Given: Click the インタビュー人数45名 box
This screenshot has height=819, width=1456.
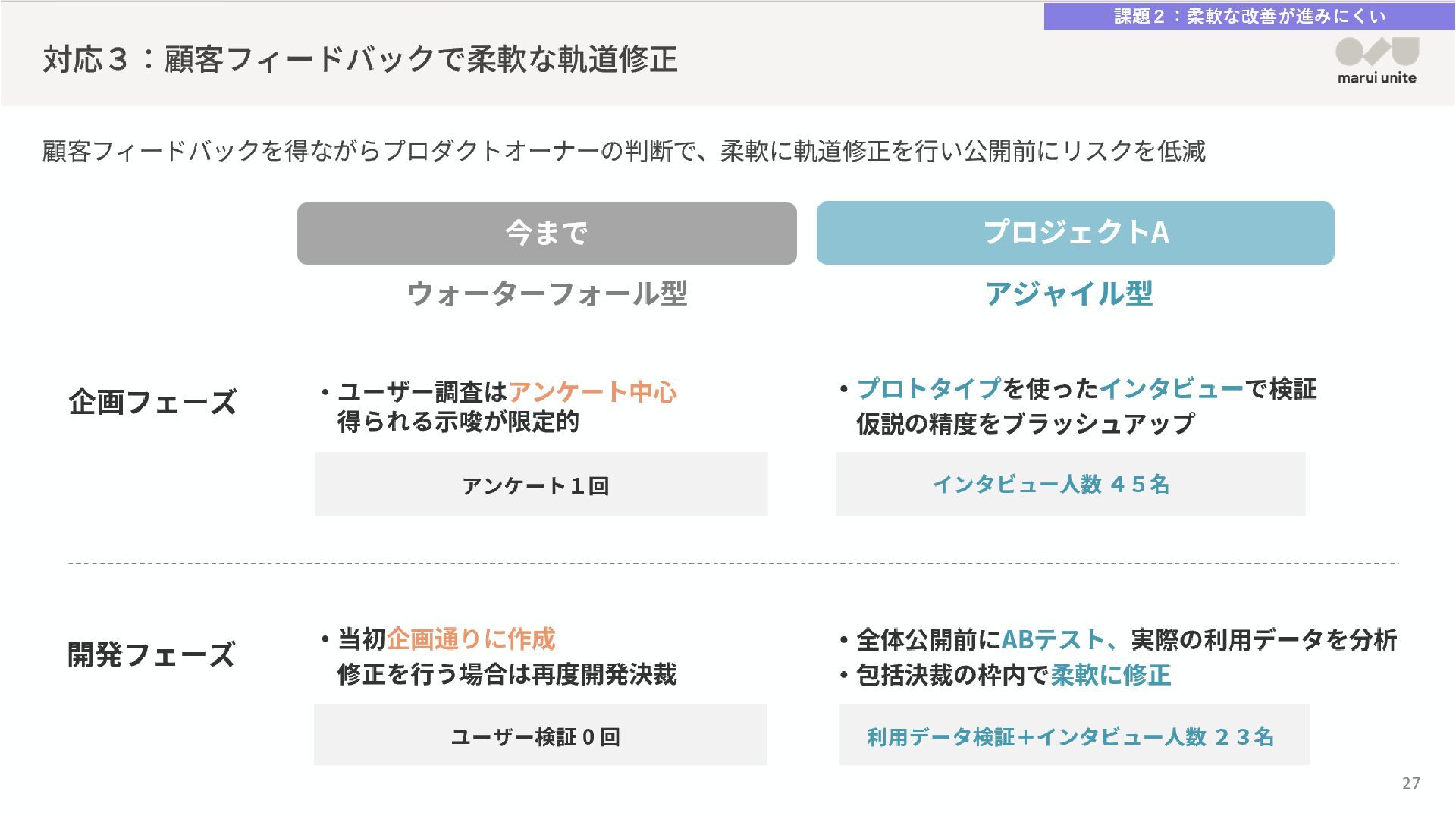Looking at the screenshot, I should pyautogui.click(x=1071, y=484).
